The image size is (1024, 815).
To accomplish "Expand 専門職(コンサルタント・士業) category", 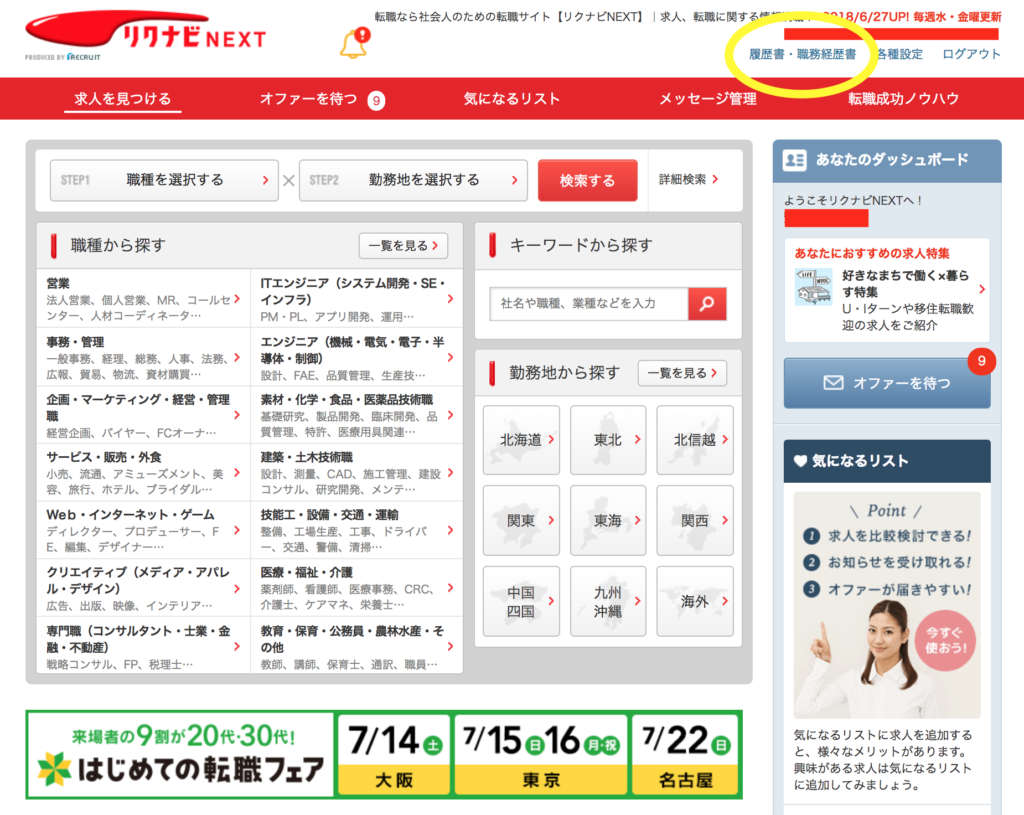I will tap(143, 646).
